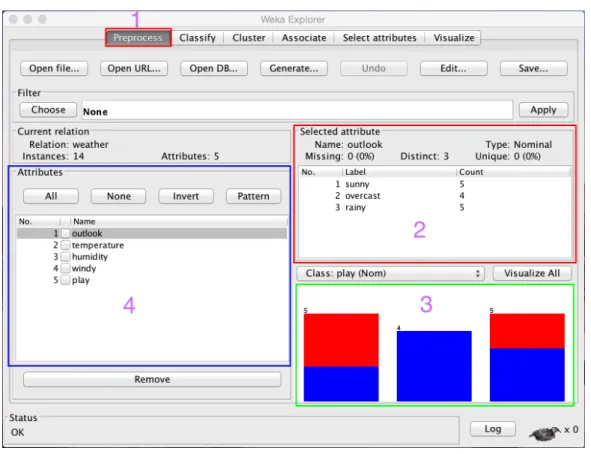
Task: Select the outlook attribute row
Action: (152, 234)
